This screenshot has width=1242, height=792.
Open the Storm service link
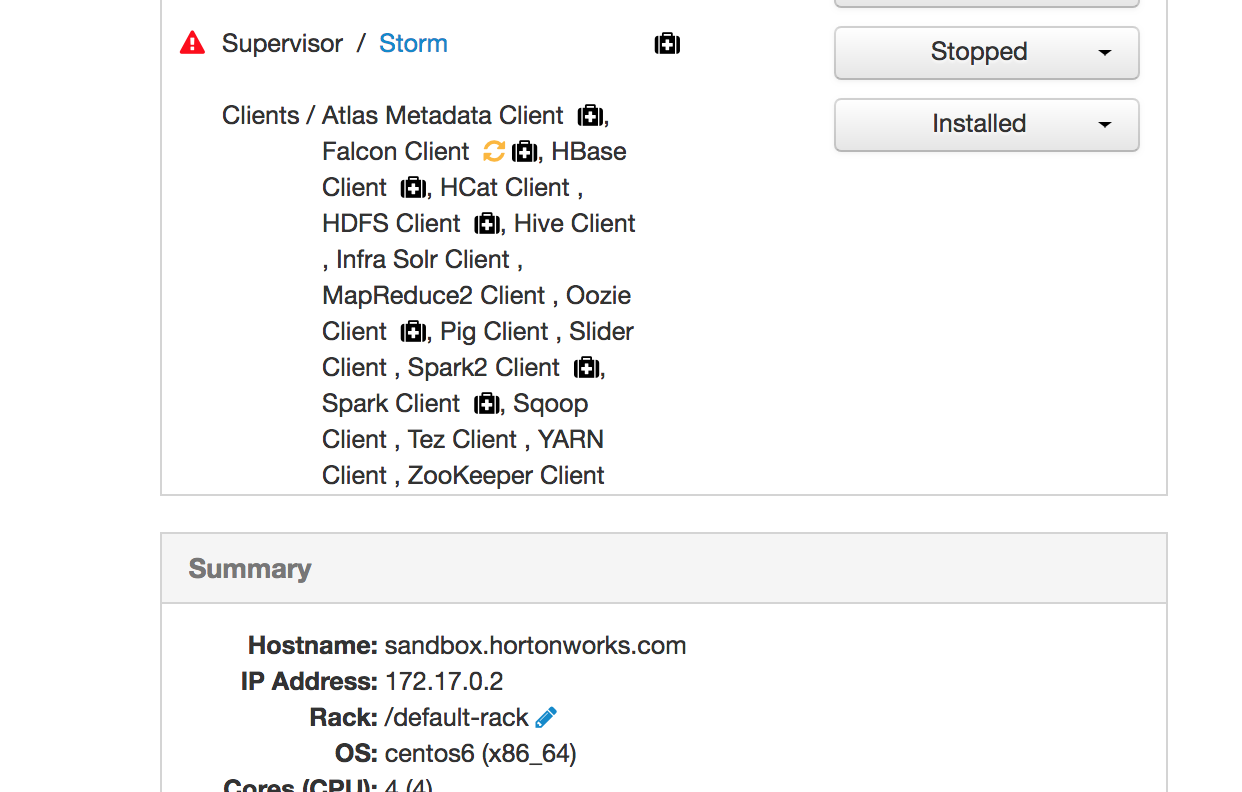pyautogui.click(x=413, y=44)
